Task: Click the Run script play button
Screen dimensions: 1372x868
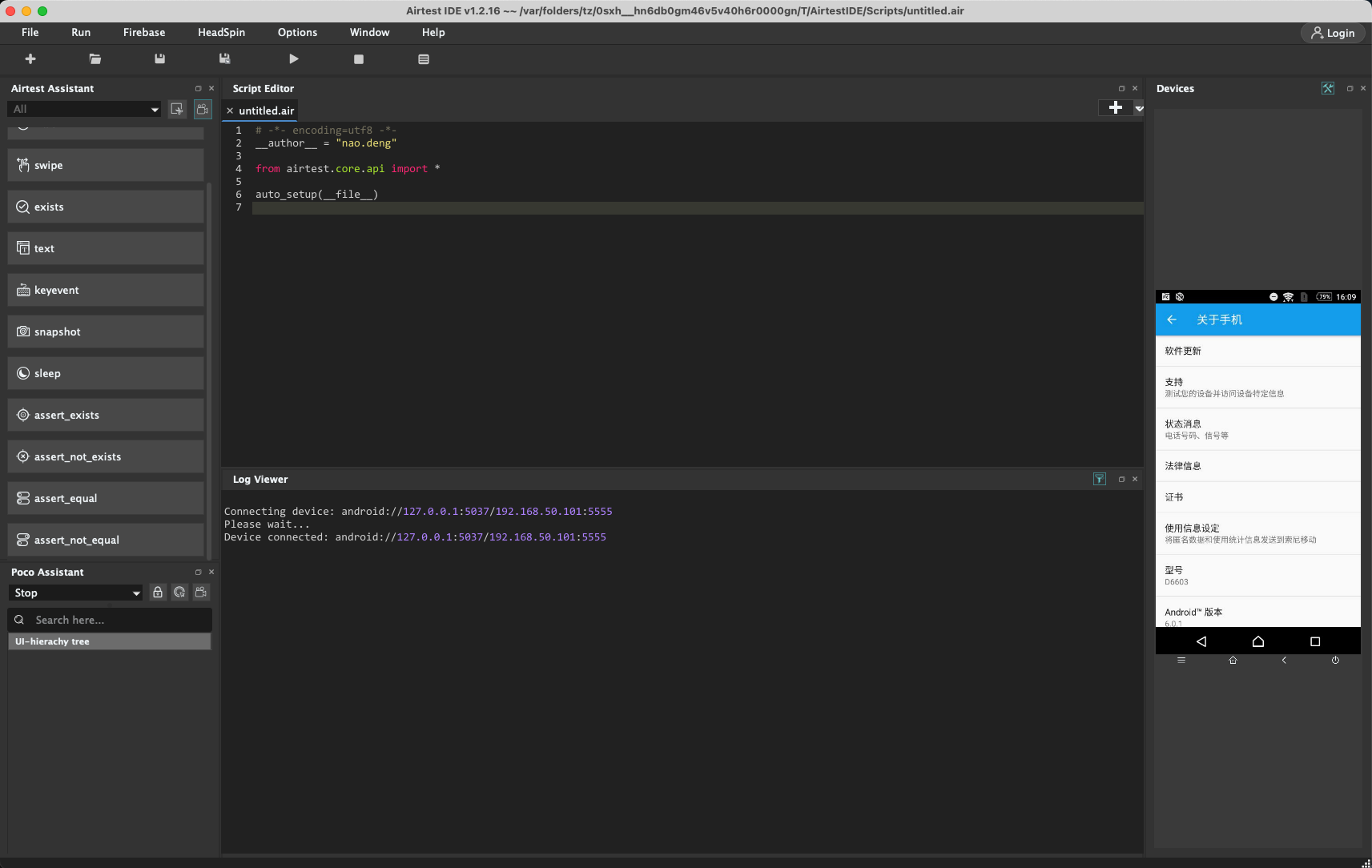Action: (x=293, y=59)
